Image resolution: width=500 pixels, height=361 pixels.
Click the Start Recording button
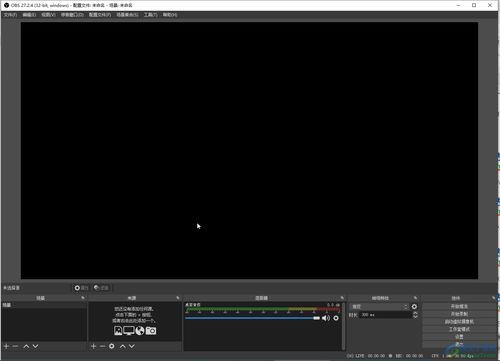[459, 314]
